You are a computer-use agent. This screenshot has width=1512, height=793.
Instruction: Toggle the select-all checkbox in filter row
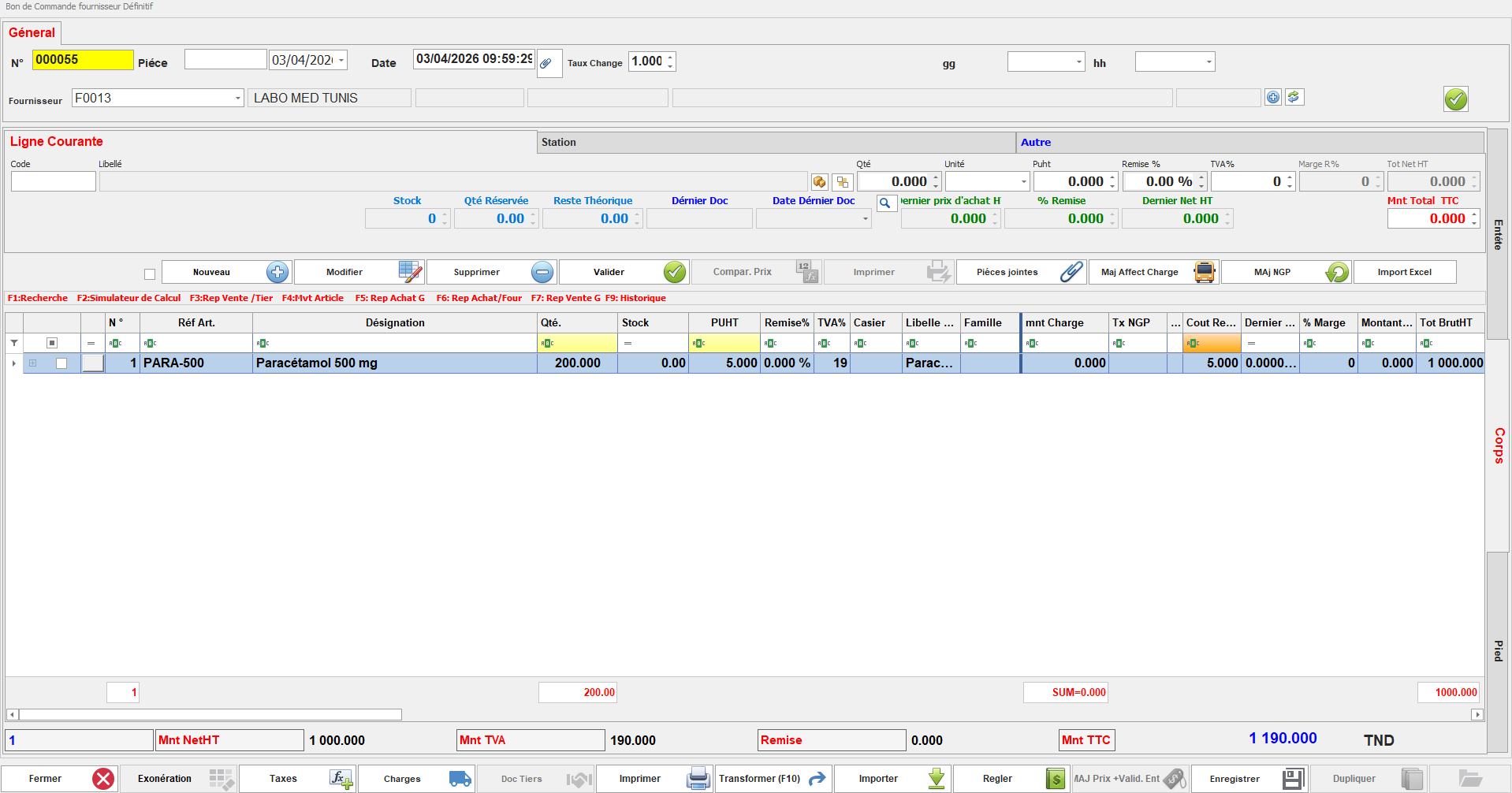tap(52, 343)
